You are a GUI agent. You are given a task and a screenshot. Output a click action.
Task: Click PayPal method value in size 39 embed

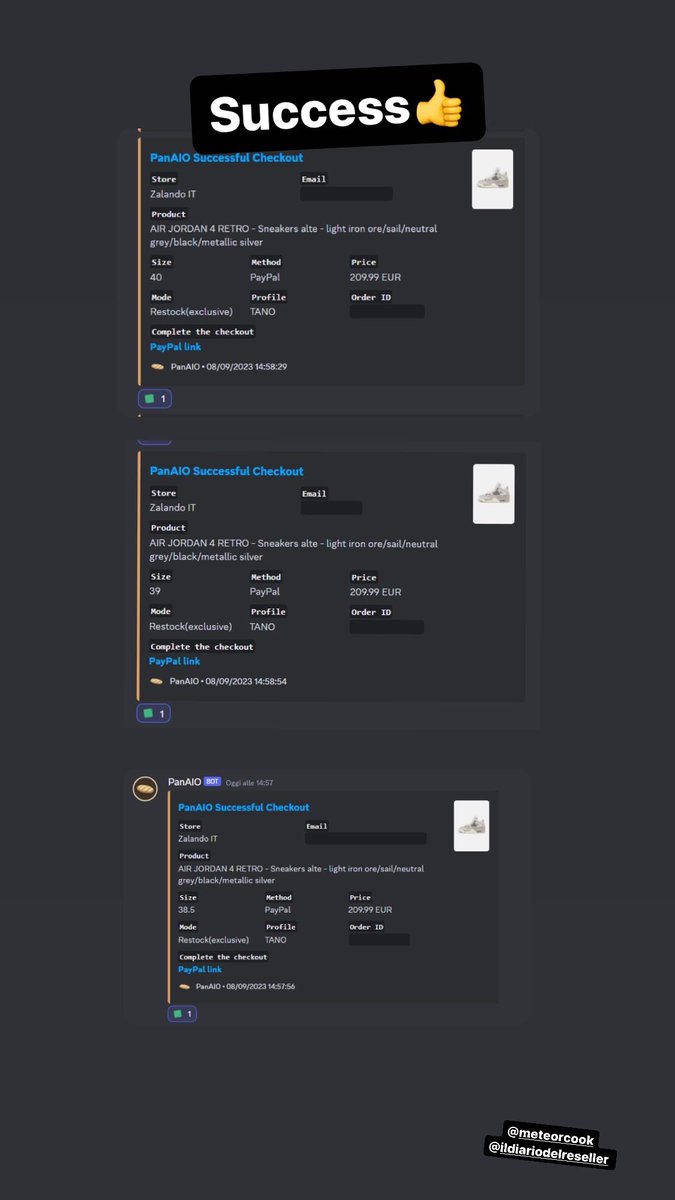(265, 592)
